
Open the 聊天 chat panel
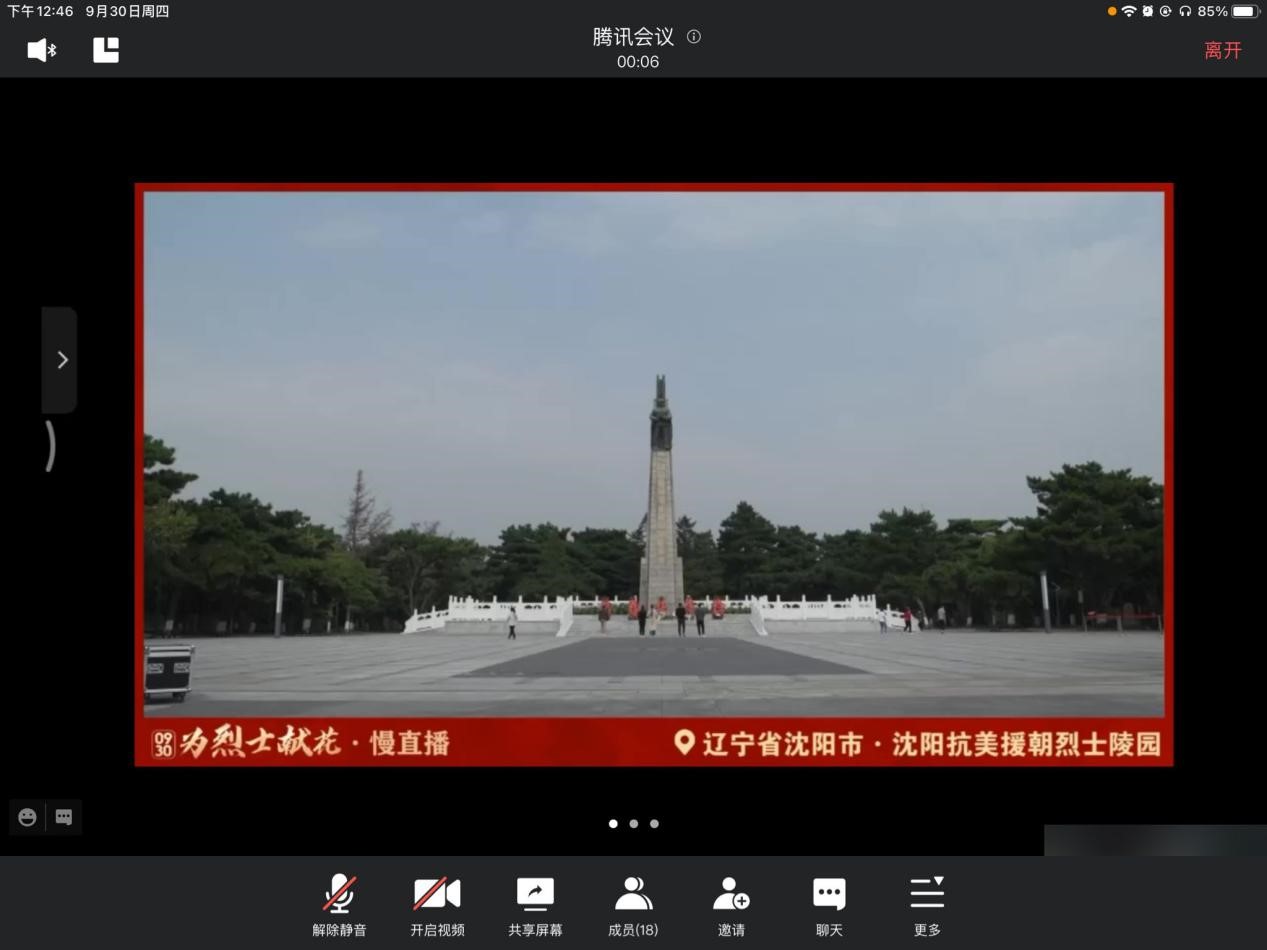click(x=829, y=906)
